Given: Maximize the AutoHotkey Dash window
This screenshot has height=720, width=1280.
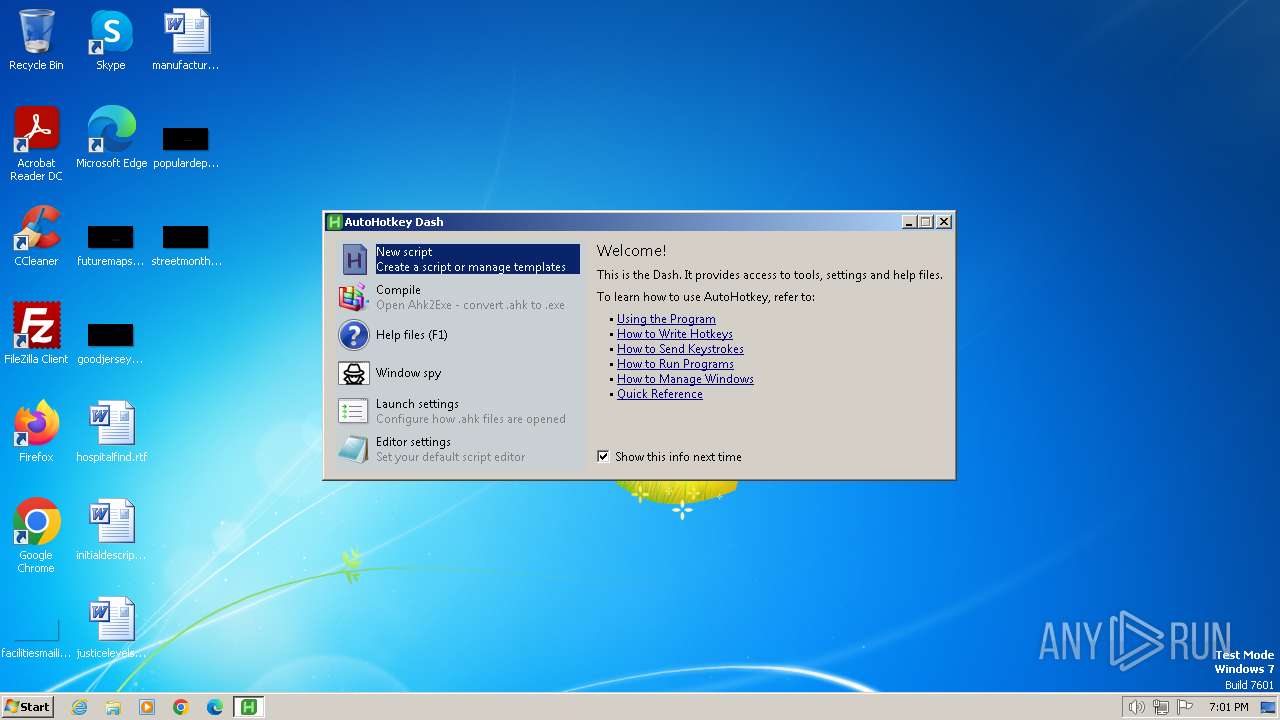Looking at the screenshot, I should click(x=925, y=222).
